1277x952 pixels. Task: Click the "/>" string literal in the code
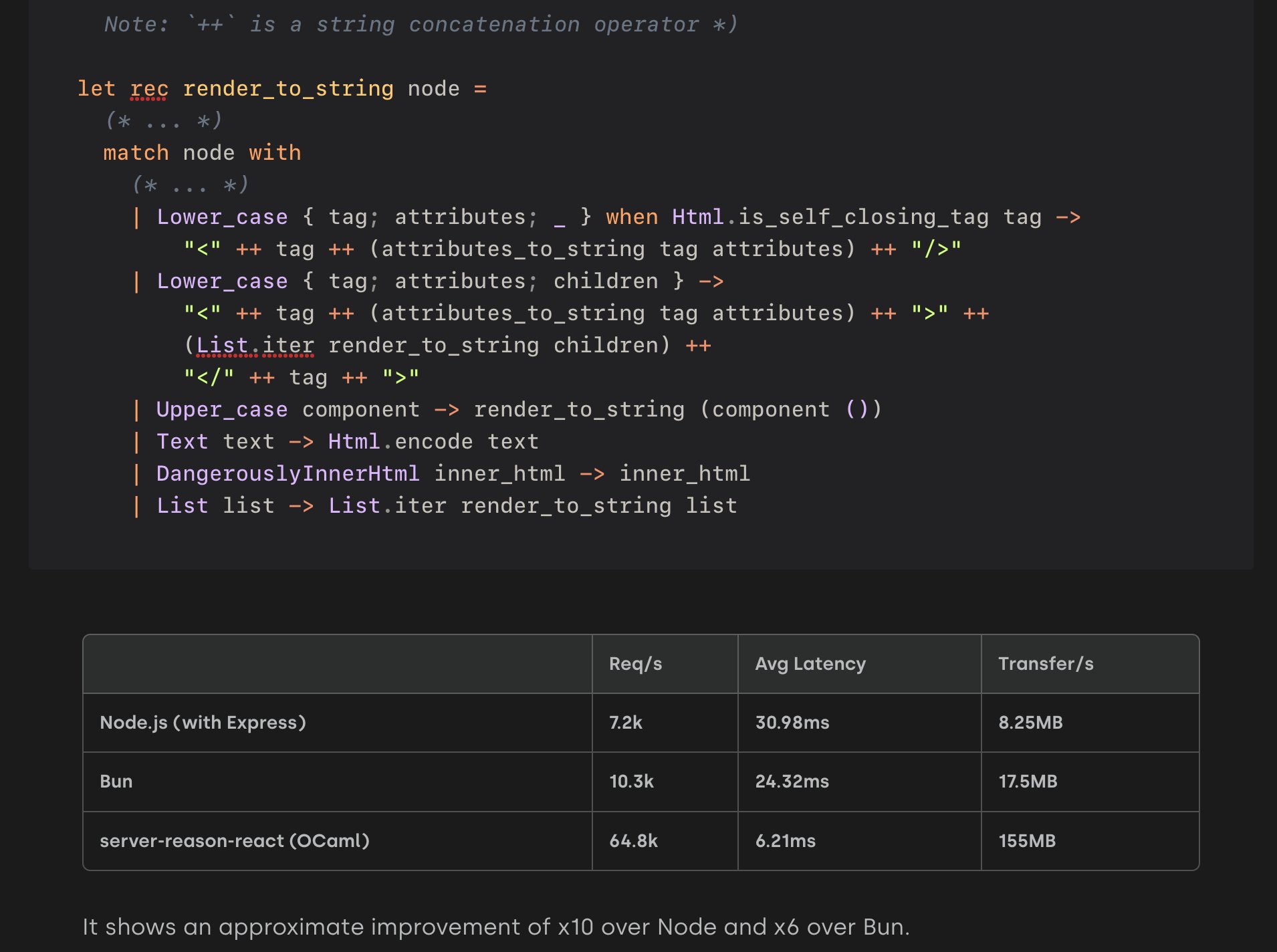coord(936,249)
